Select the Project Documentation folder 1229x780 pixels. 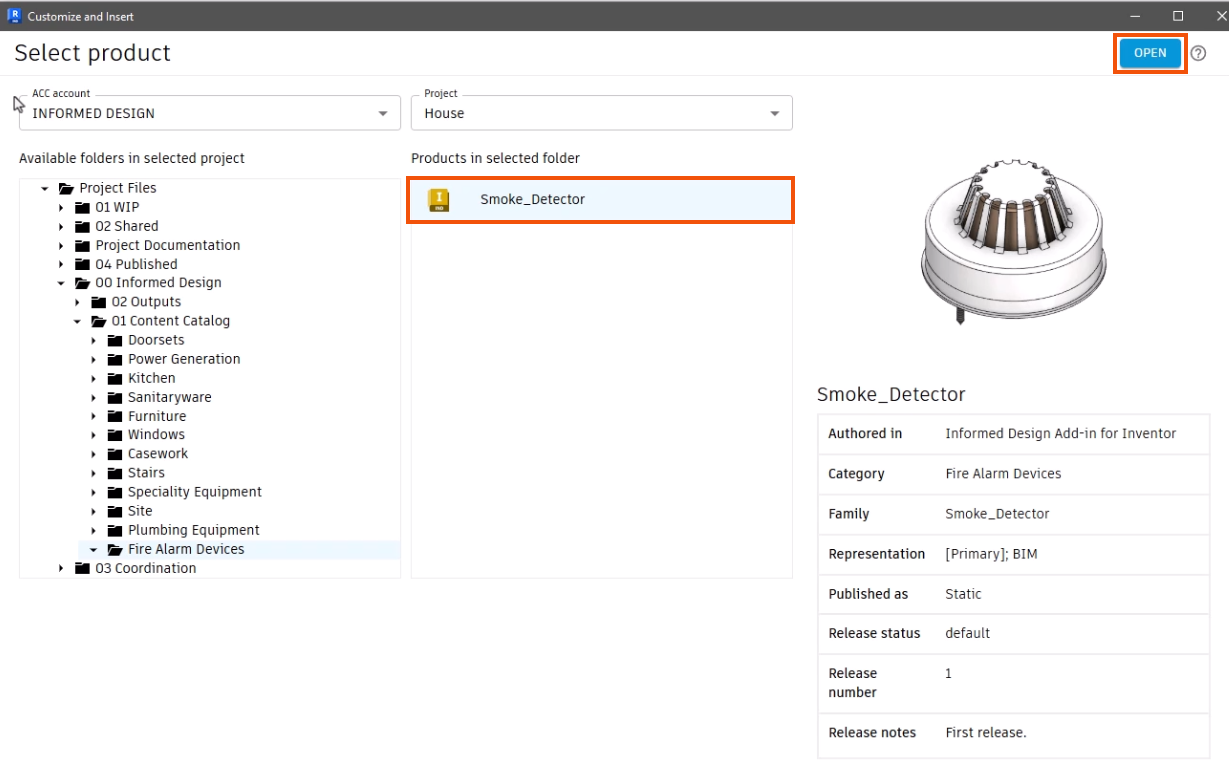point(167,245)
